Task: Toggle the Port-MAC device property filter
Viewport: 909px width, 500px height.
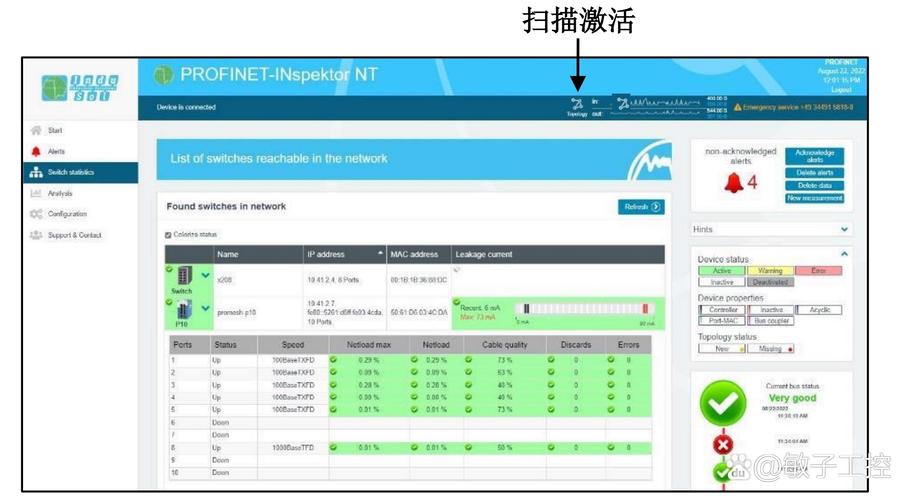Action: pyautogui.click(x=722, y=321)
